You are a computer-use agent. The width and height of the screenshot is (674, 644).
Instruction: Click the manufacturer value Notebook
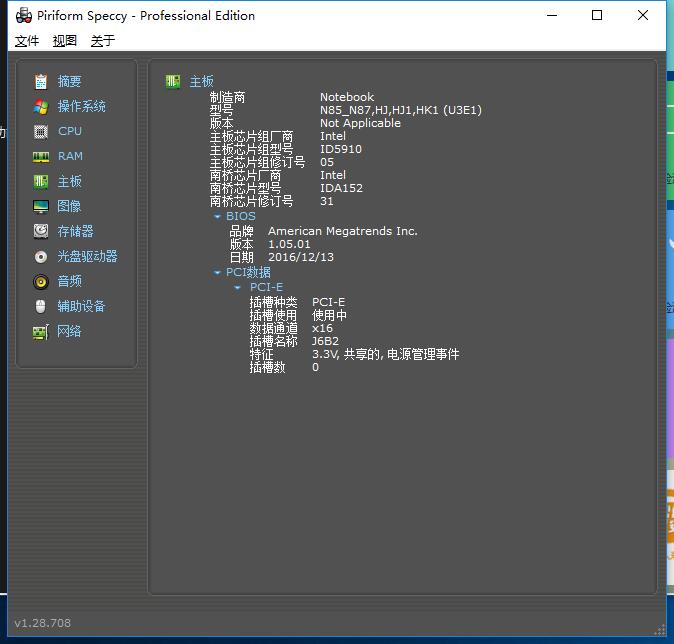coord(347,97)
